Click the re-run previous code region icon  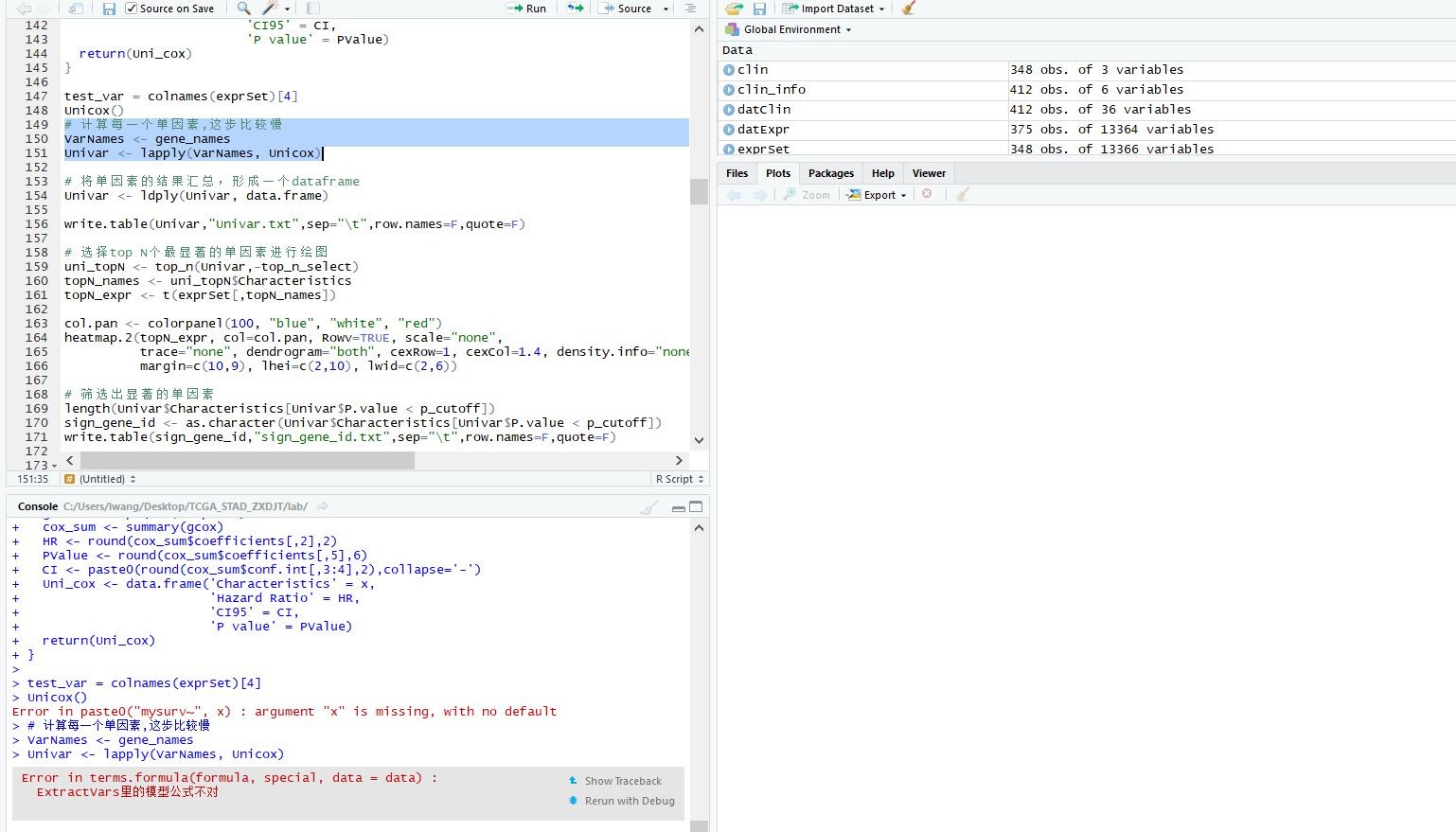click(575, 9)
